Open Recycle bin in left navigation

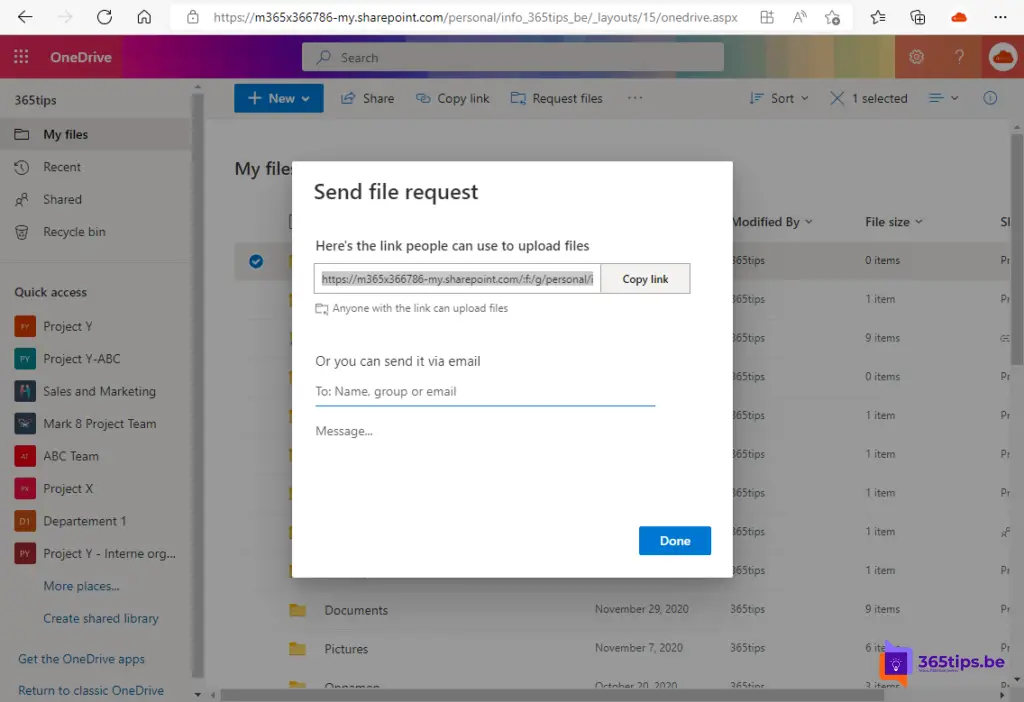click(x=74, y=232)
